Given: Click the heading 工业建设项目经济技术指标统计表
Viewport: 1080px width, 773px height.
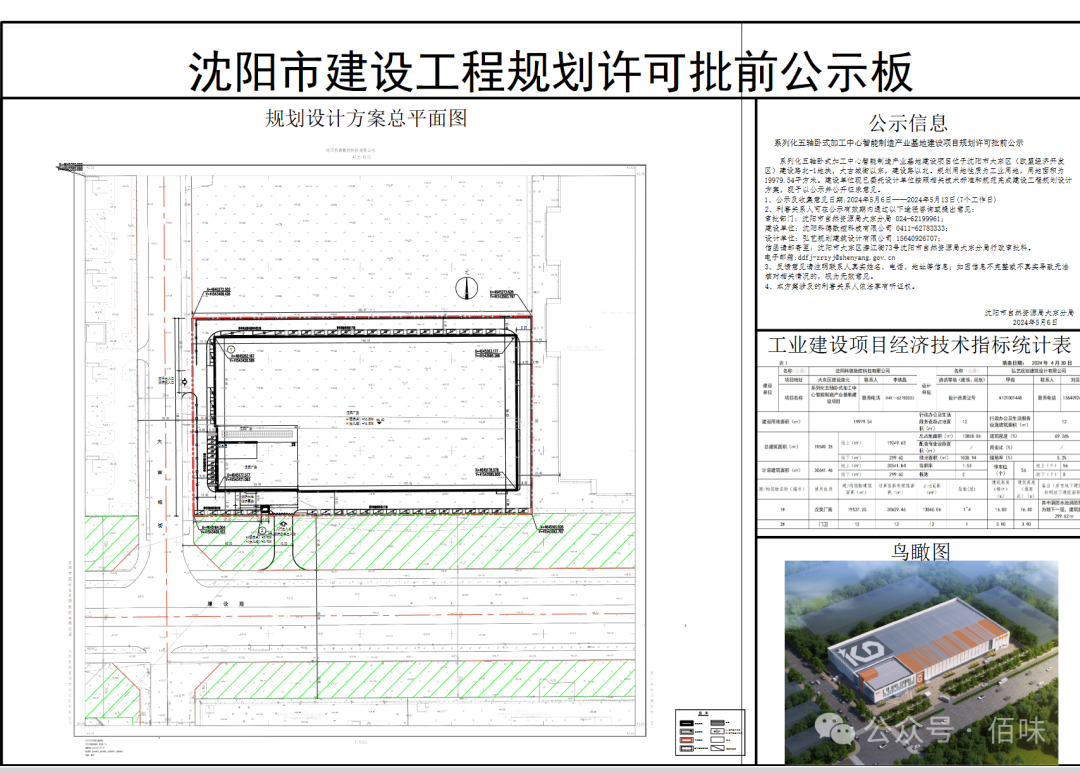Looking at the screenshot, I should pos(920,344).
